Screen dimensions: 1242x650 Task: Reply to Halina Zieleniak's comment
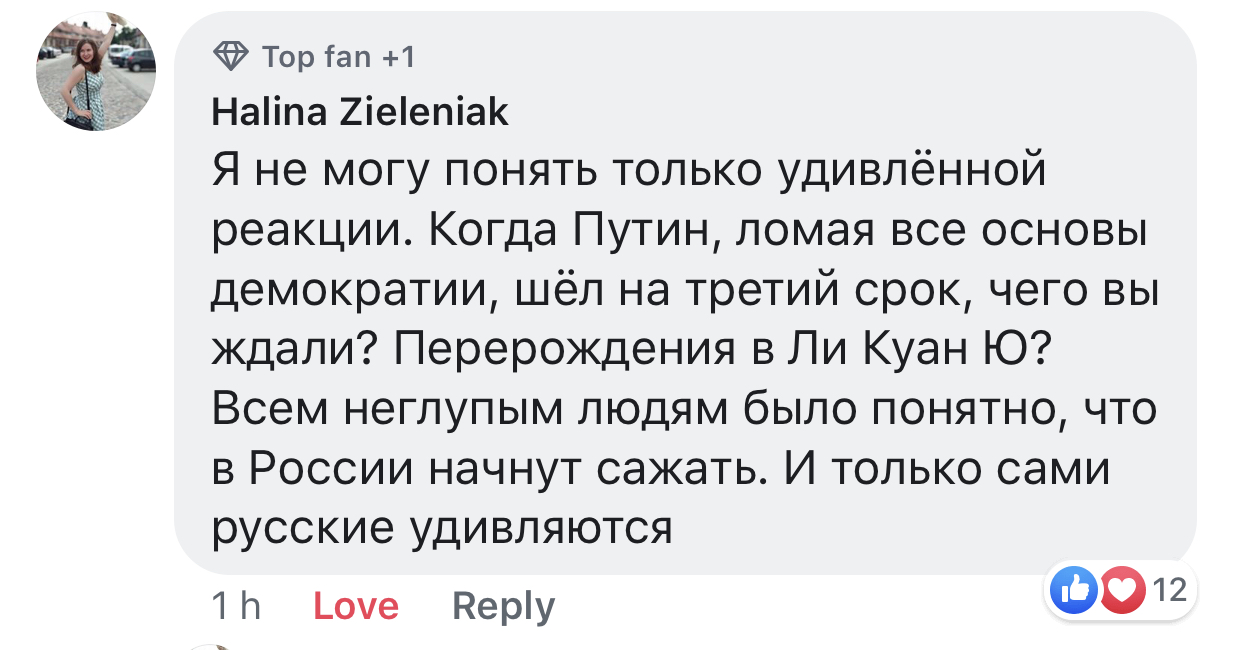tap(503, 606)
